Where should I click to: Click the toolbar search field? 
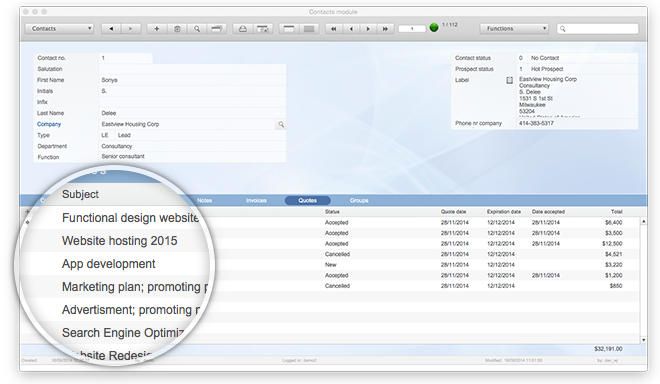pyautogui.click(x=598, y=29)
